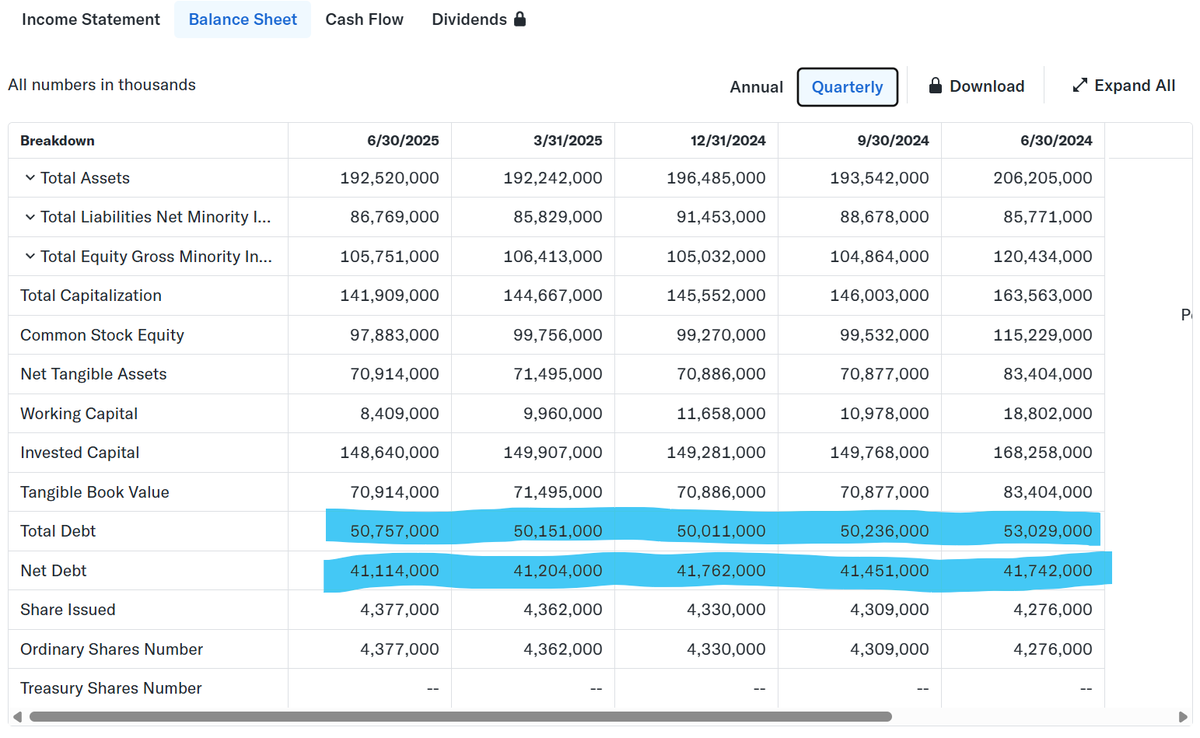The image size is (1200, 738).
Task: Select the Invested Capital row label
Action: coord(80,453)
